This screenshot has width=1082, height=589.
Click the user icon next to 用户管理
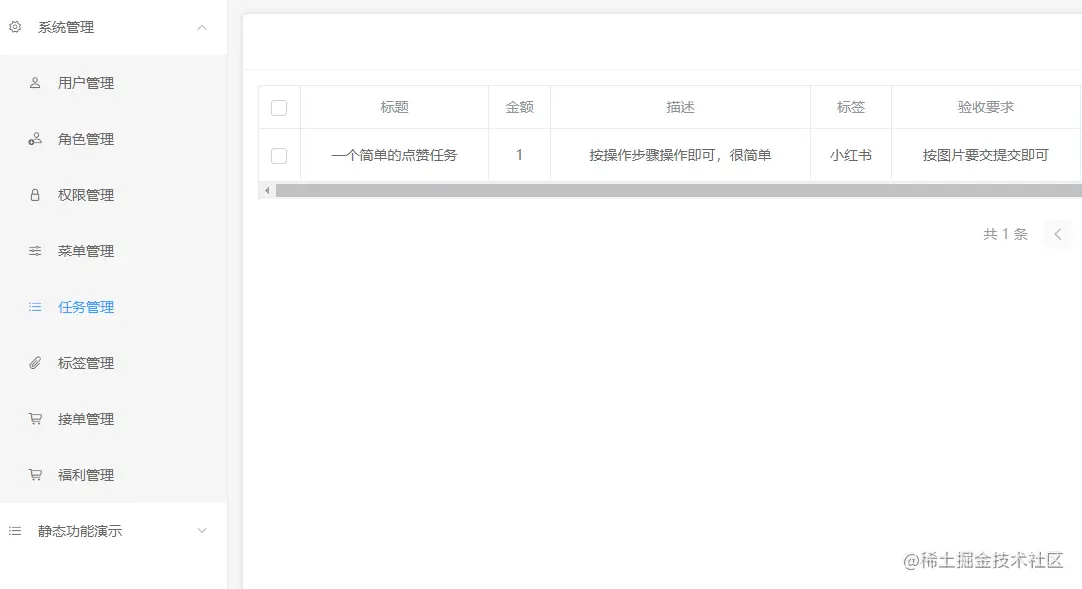(x=35, y=83)
